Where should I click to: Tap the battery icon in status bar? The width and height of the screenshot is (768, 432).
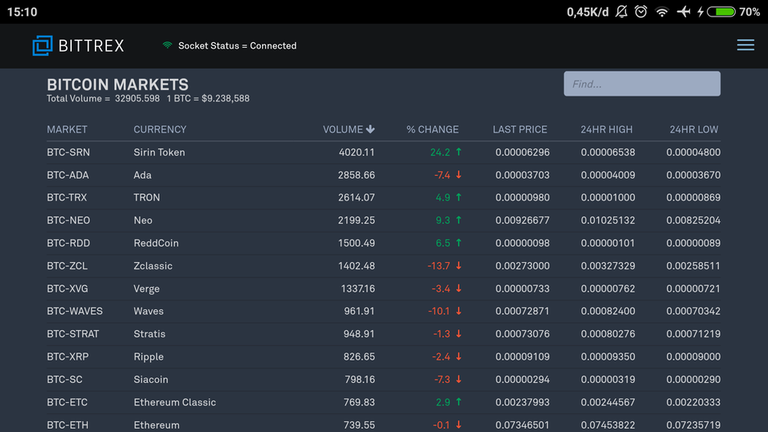click(x=721, y=12)
